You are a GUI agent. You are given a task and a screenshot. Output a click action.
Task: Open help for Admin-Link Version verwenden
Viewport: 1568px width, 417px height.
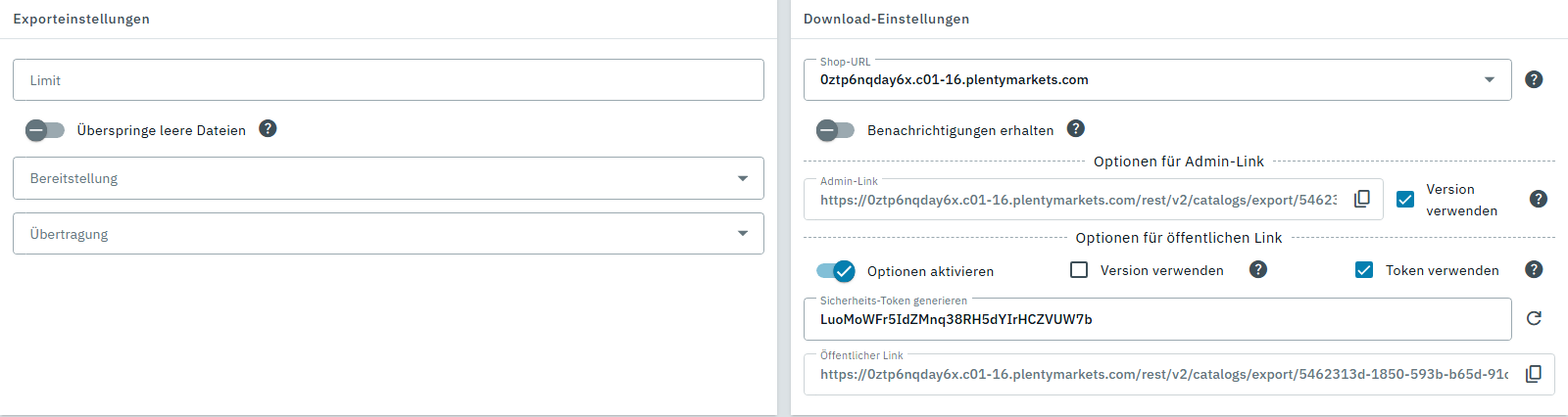click(1538, 199)
